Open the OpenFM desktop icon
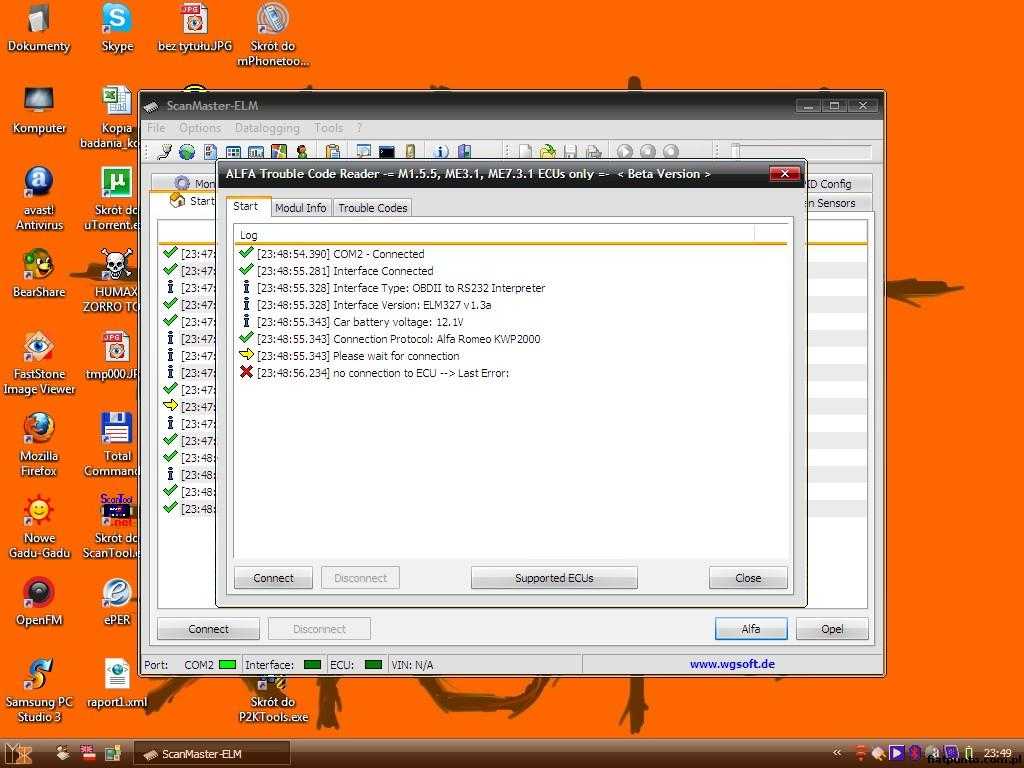1024x768 pixels. tap(39, 602)
